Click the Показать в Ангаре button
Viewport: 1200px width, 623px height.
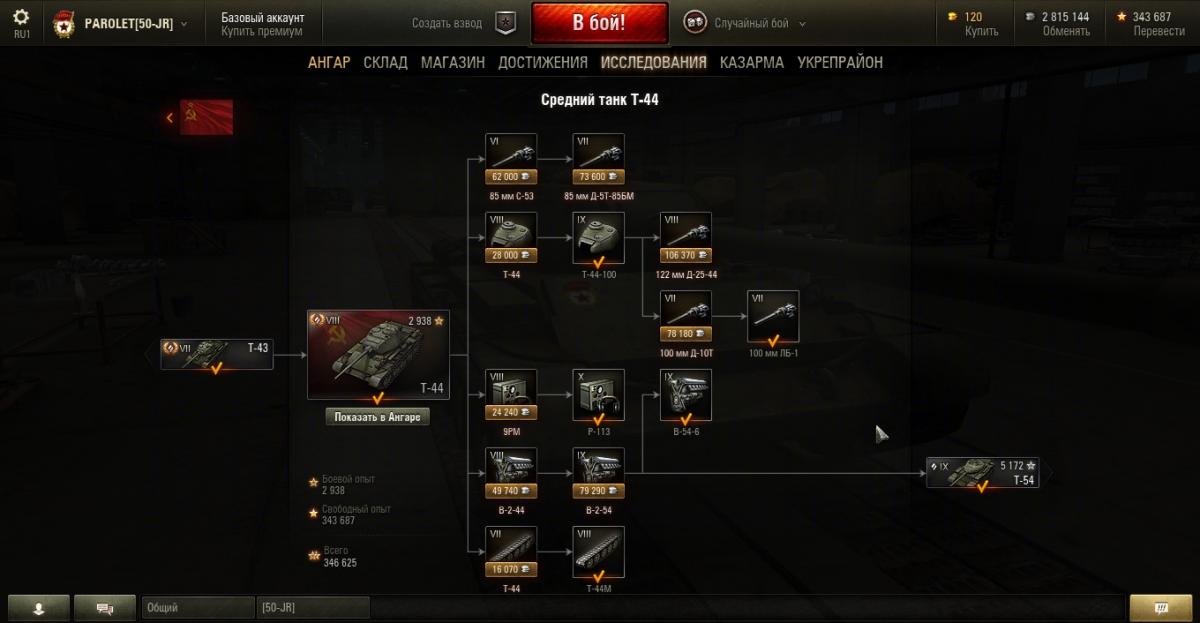[x=378, y=417]
